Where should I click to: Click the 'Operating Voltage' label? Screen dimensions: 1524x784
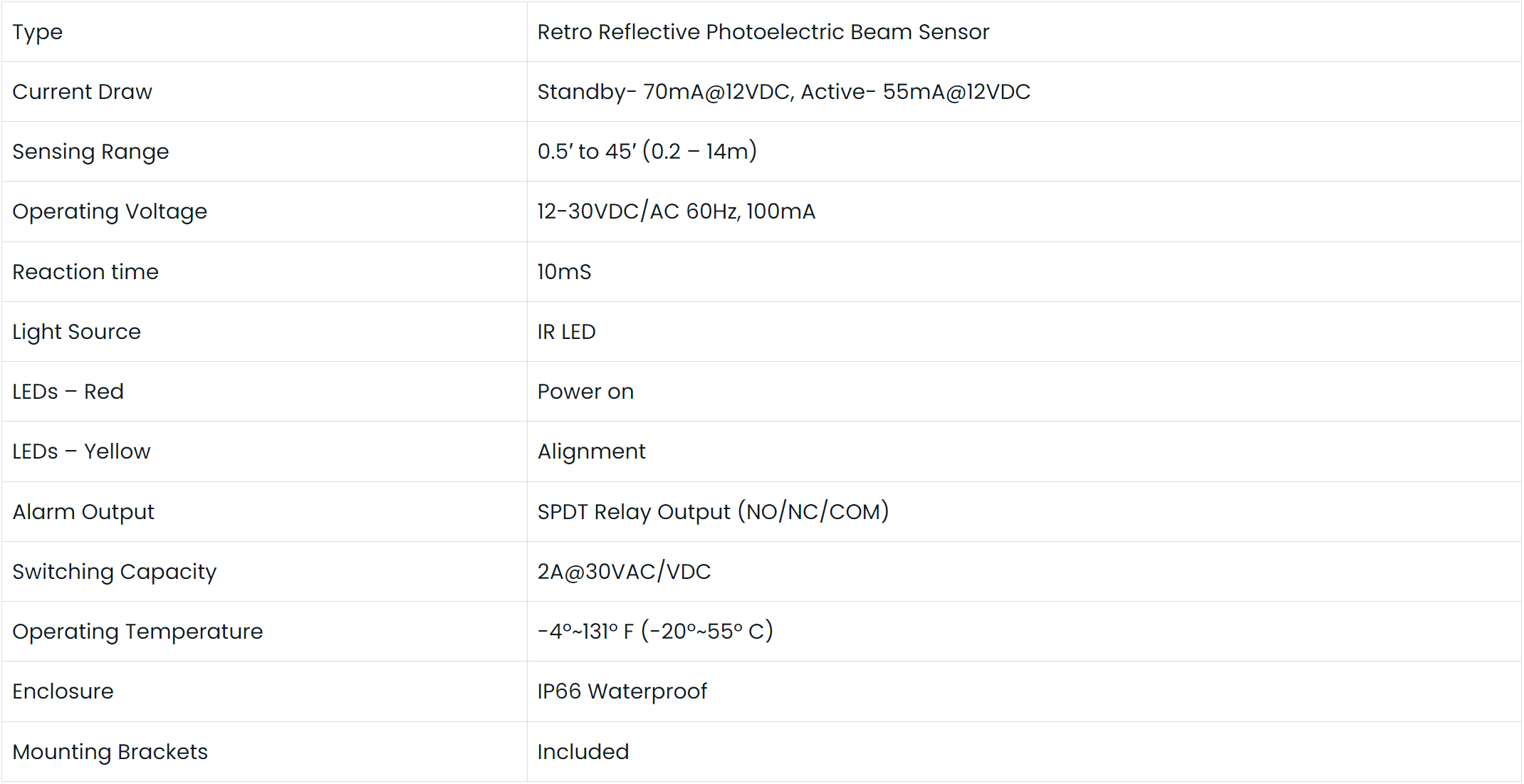click(x=110, y=211)
